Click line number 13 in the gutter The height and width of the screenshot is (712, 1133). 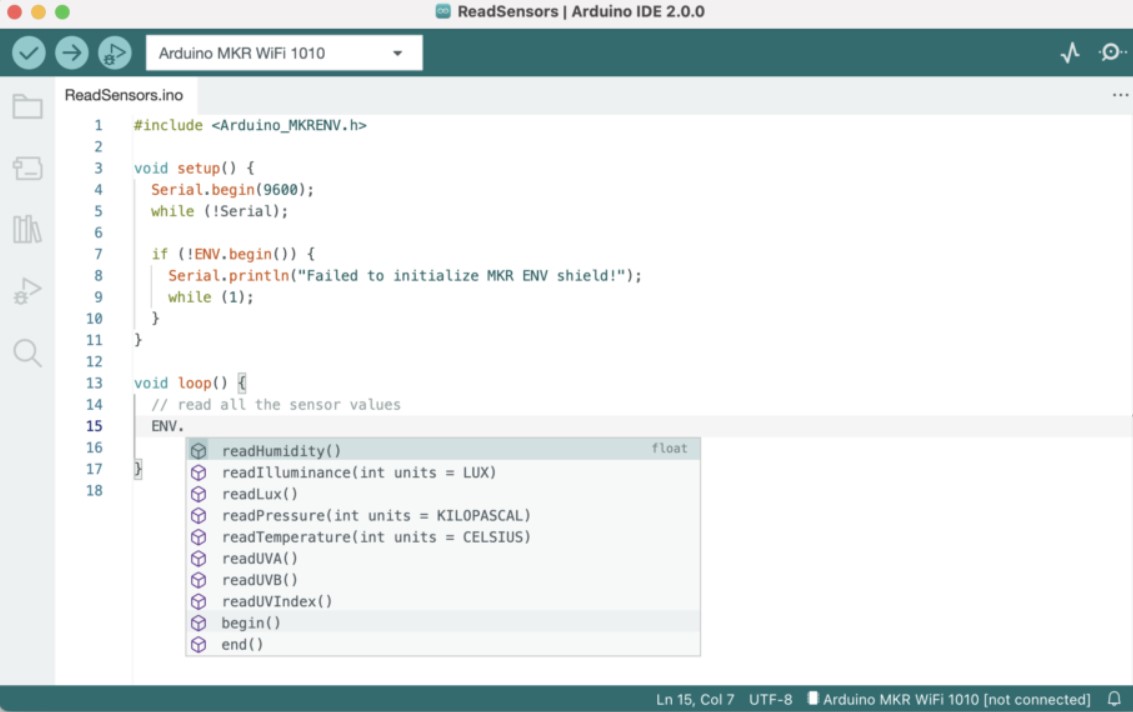pos(94,383)
